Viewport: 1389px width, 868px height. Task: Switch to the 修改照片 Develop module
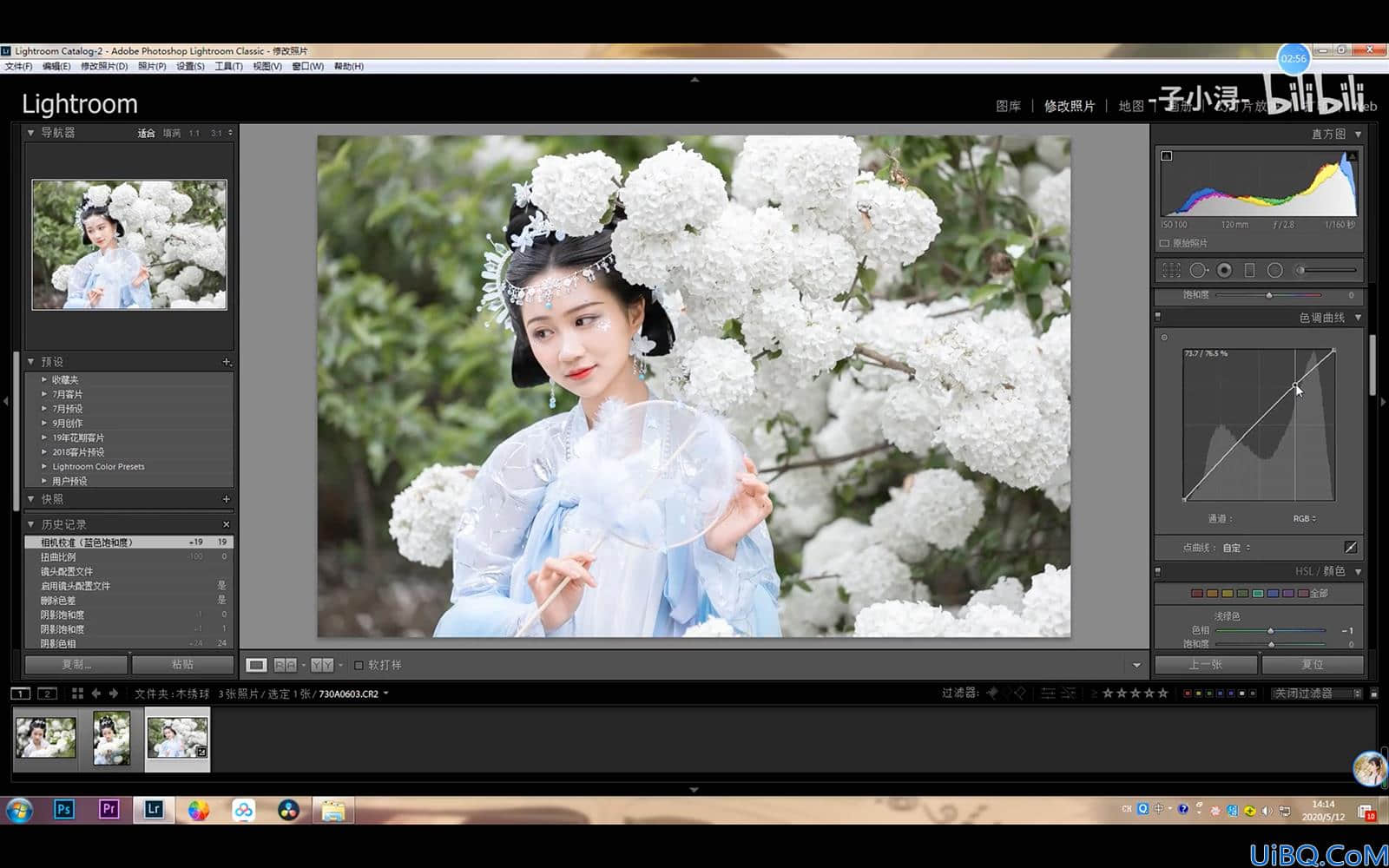pyautogui.click(x=1070, y=106)
